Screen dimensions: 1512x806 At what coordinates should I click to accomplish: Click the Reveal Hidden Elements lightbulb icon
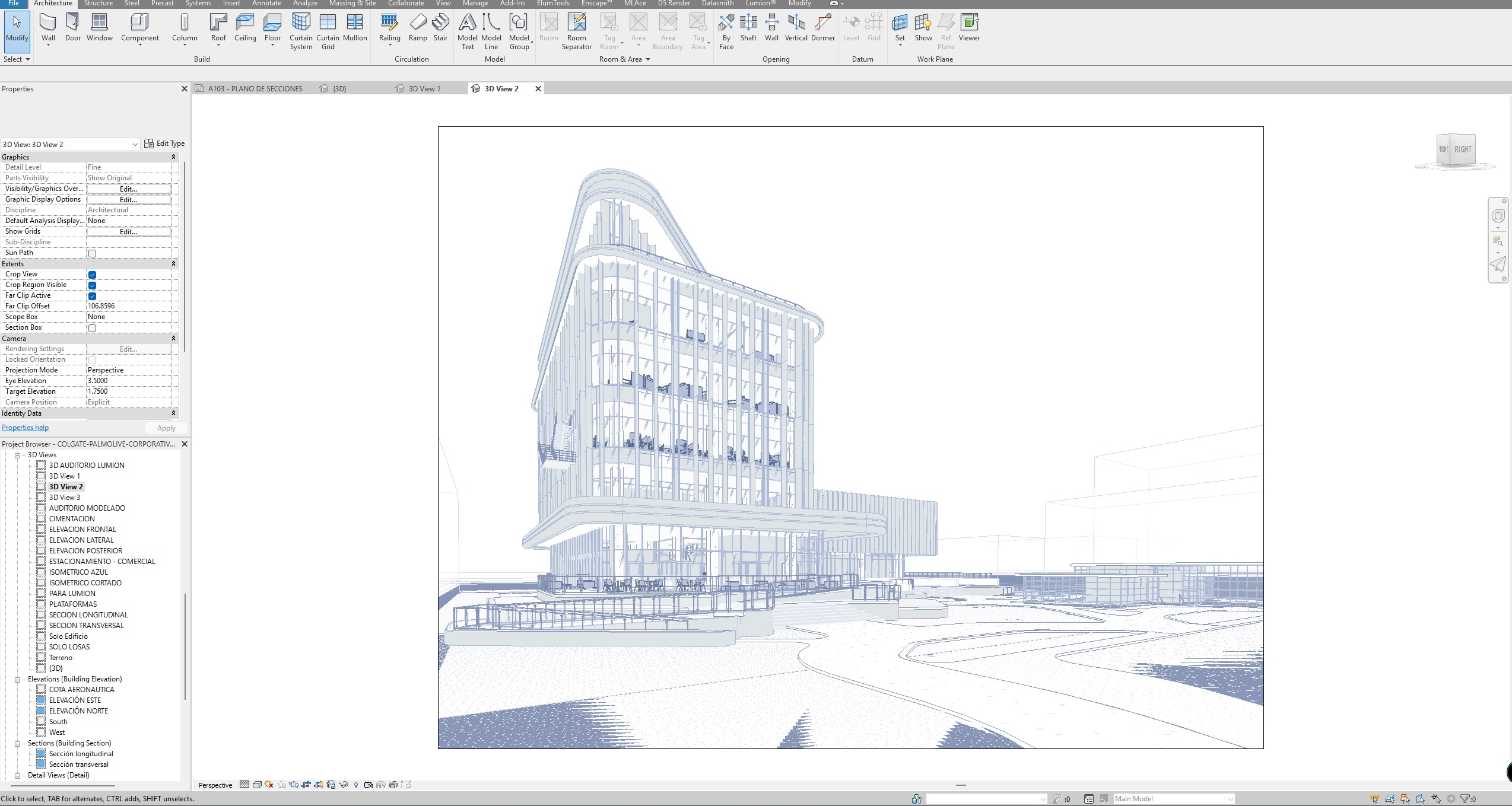coord(356,785)
